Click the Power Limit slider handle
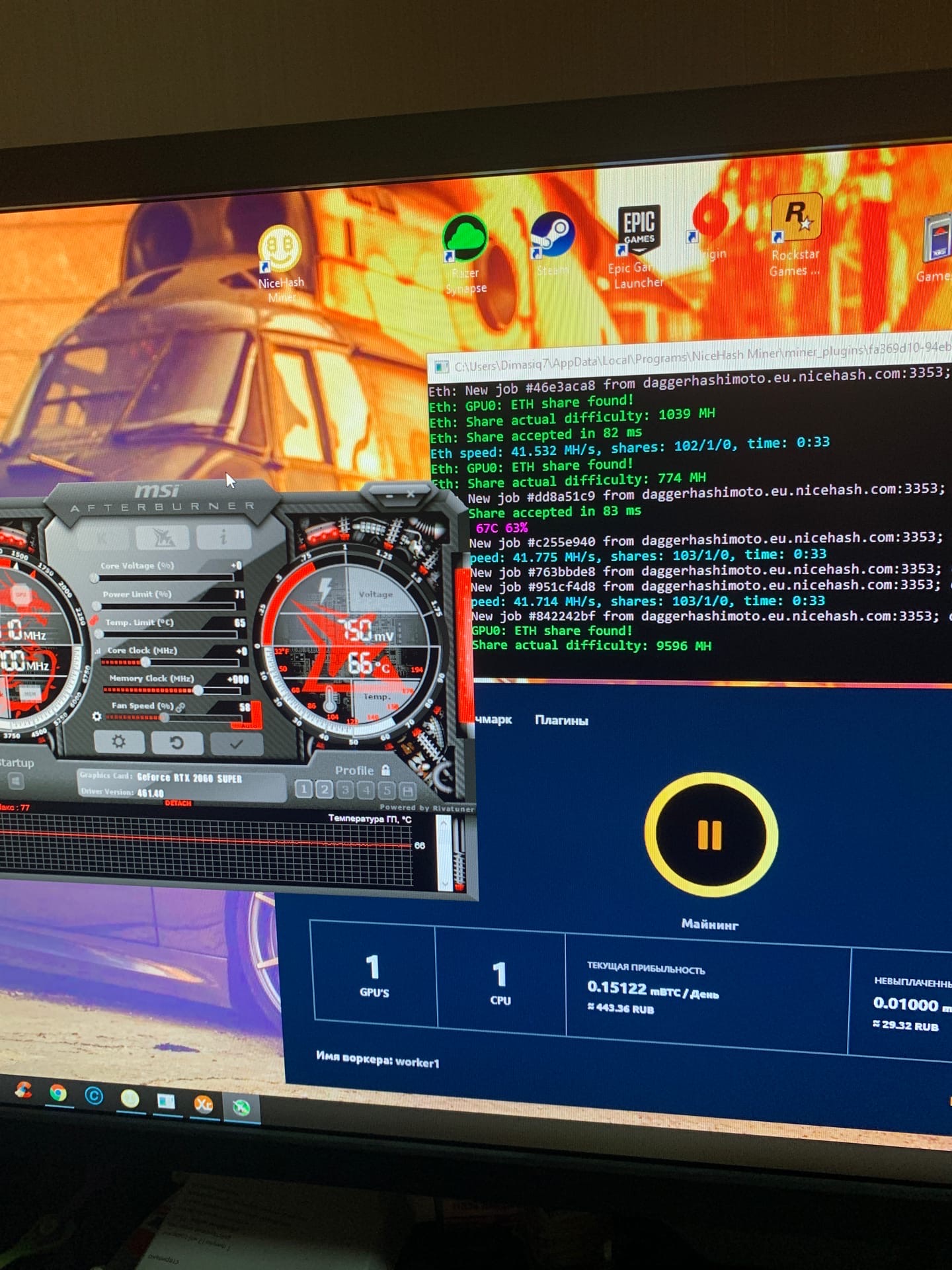Screen dimensions: 952x1270 point(97,606)
